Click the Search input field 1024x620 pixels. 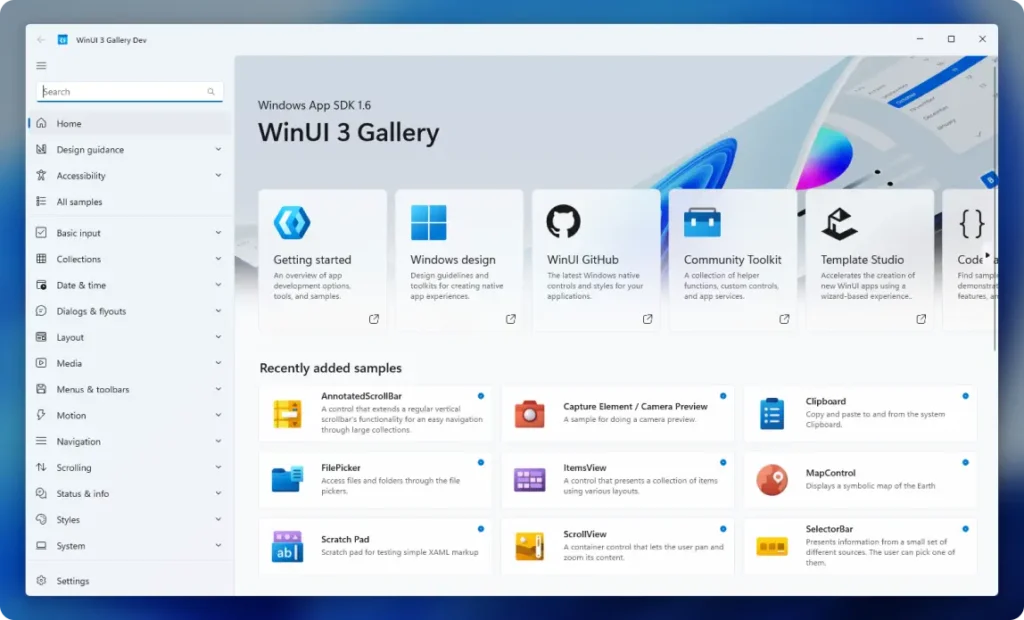130,91
